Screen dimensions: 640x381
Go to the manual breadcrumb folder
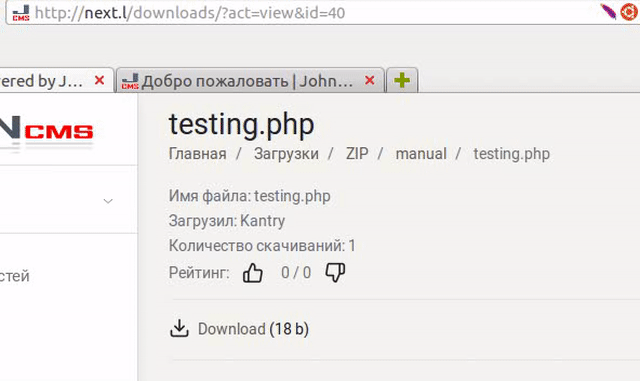pos(421,154)
